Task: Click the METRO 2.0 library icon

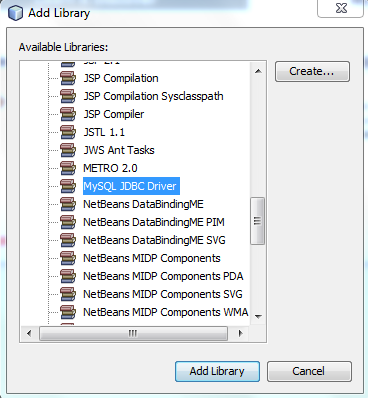Action: click(x=68, y=168)
